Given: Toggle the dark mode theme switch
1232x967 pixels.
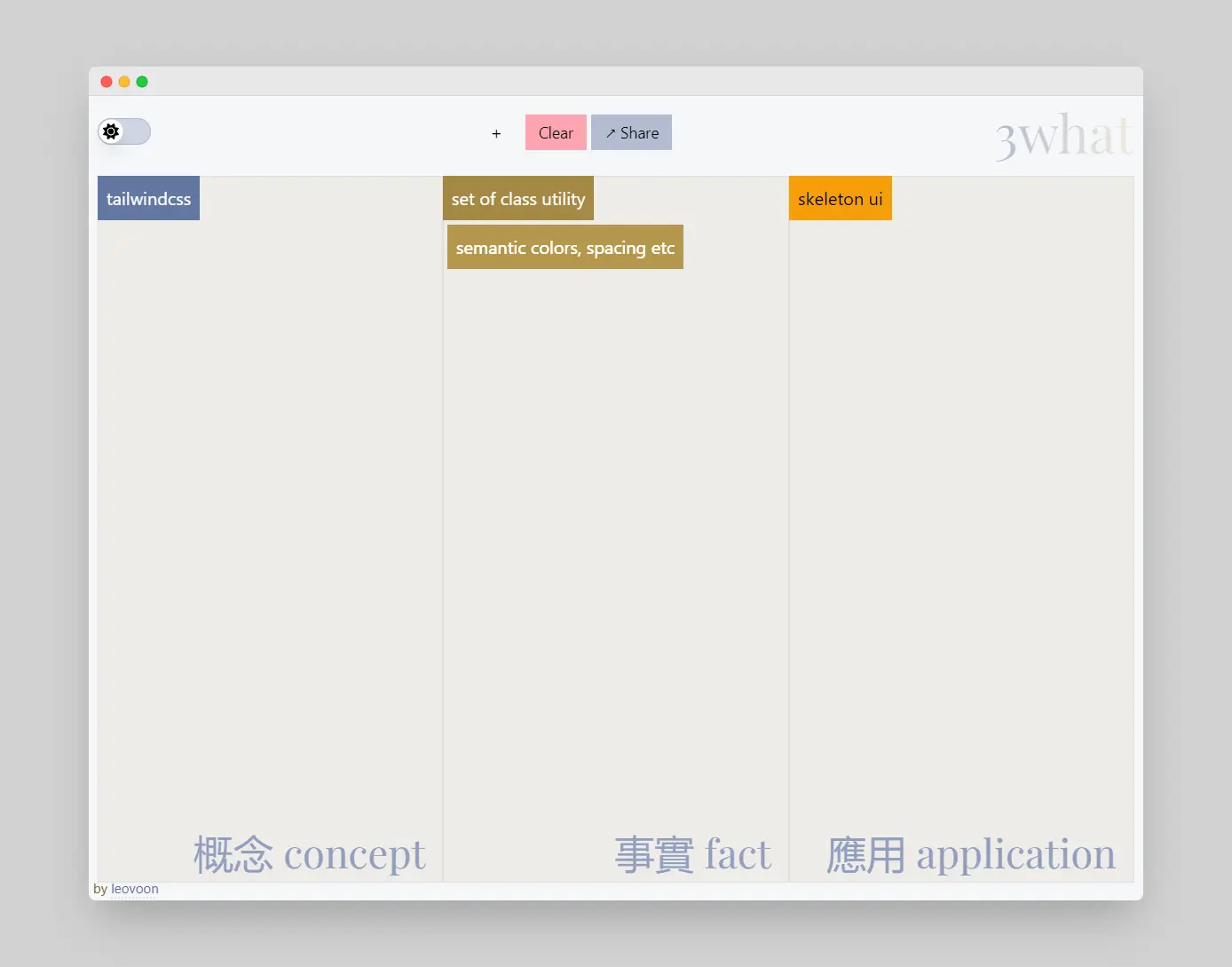Looking at the screenshot, I should [x=124, y=131].
